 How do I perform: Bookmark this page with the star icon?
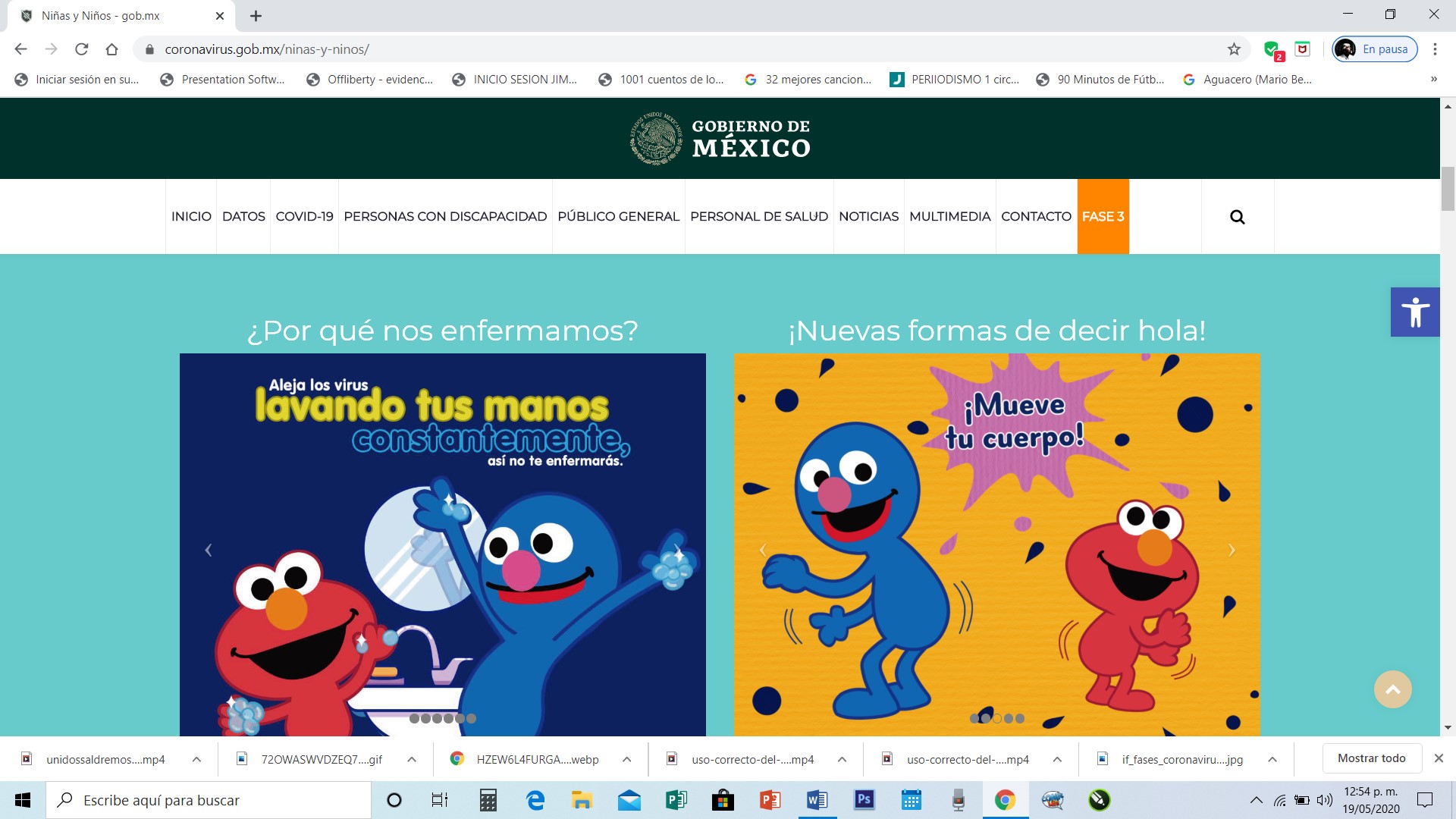1234,49
